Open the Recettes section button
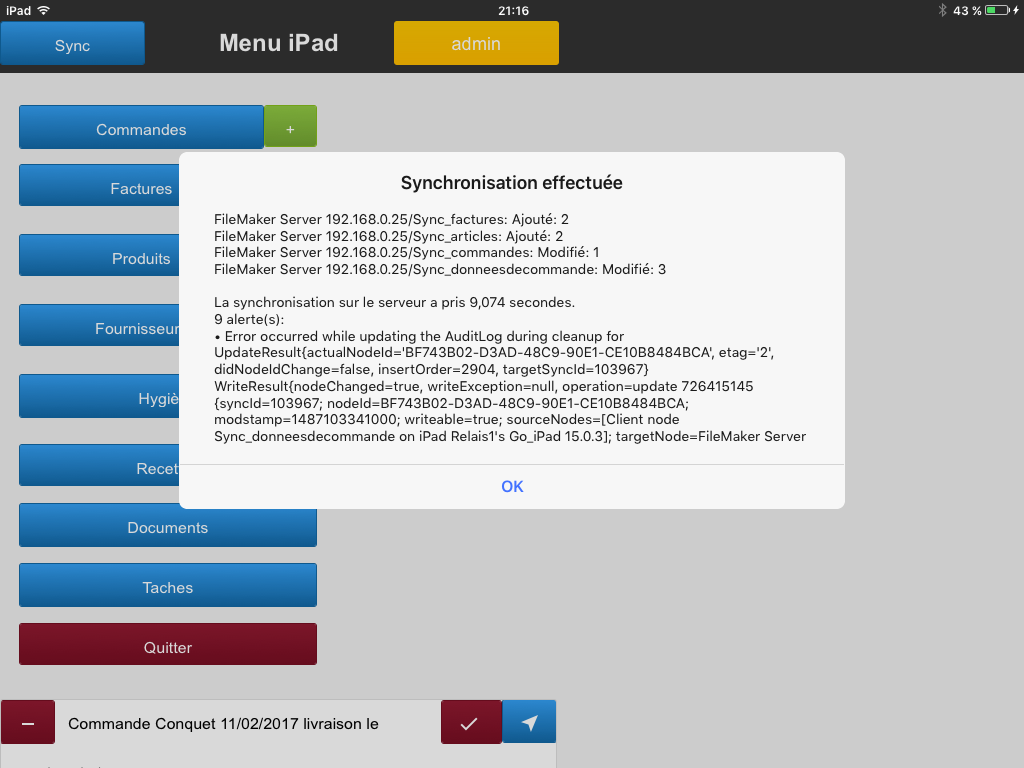 click(99, 466)
